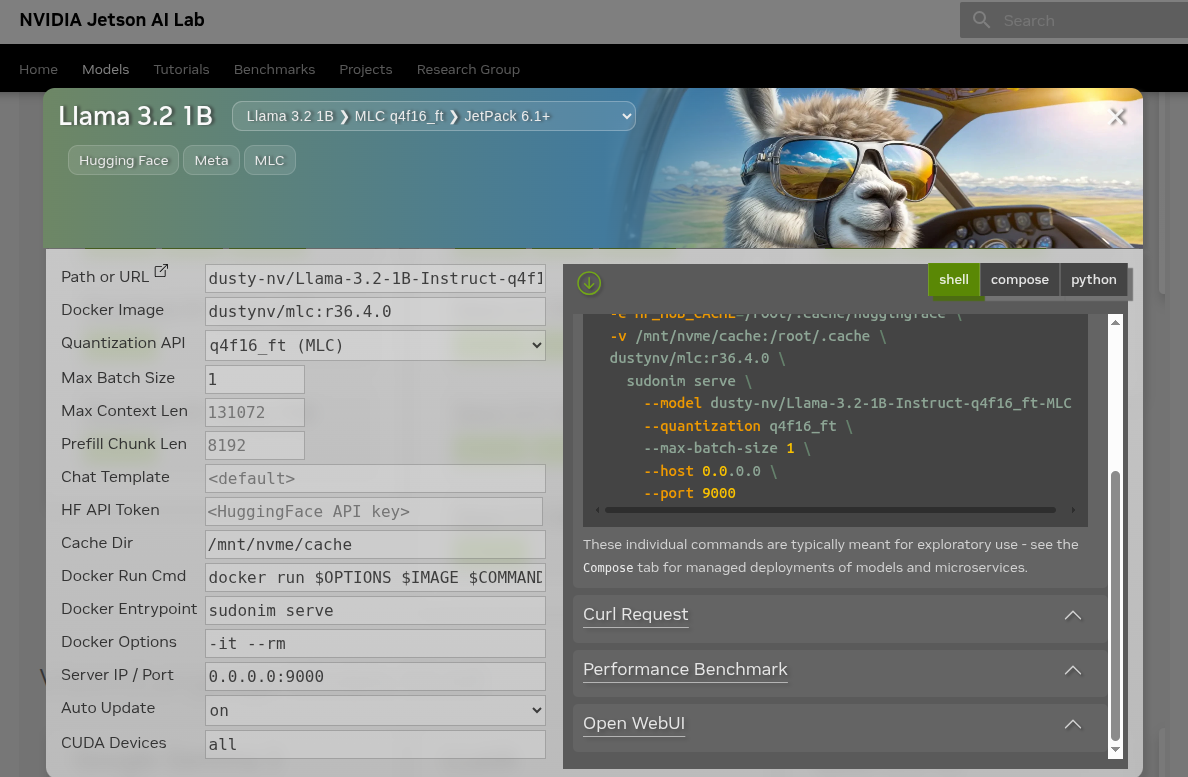This screenshot has width=1188, height=777.
Task: Click the Prefill Chunk Len field
Action: (x=255, y=445)
